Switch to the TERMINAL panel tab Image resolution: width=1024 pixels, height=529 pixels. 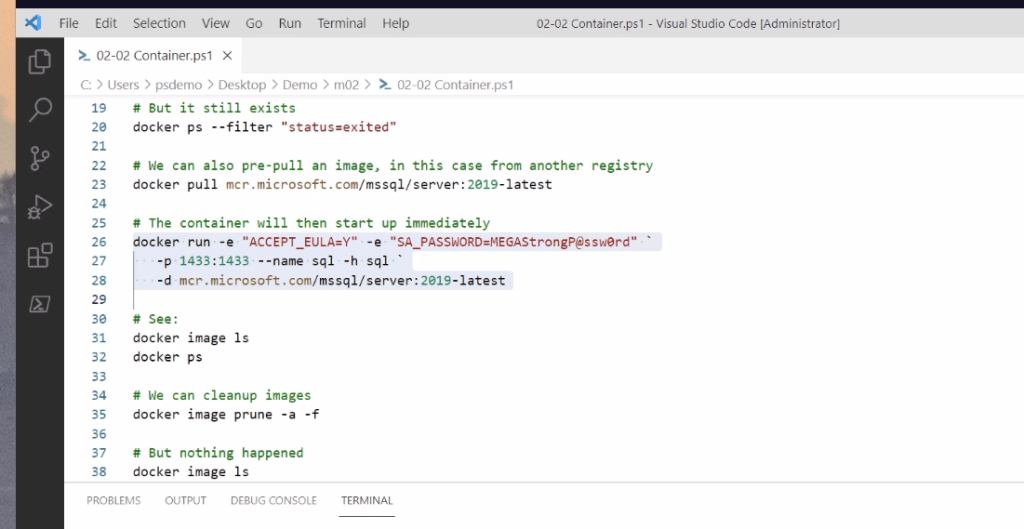(x=367, y=500)
